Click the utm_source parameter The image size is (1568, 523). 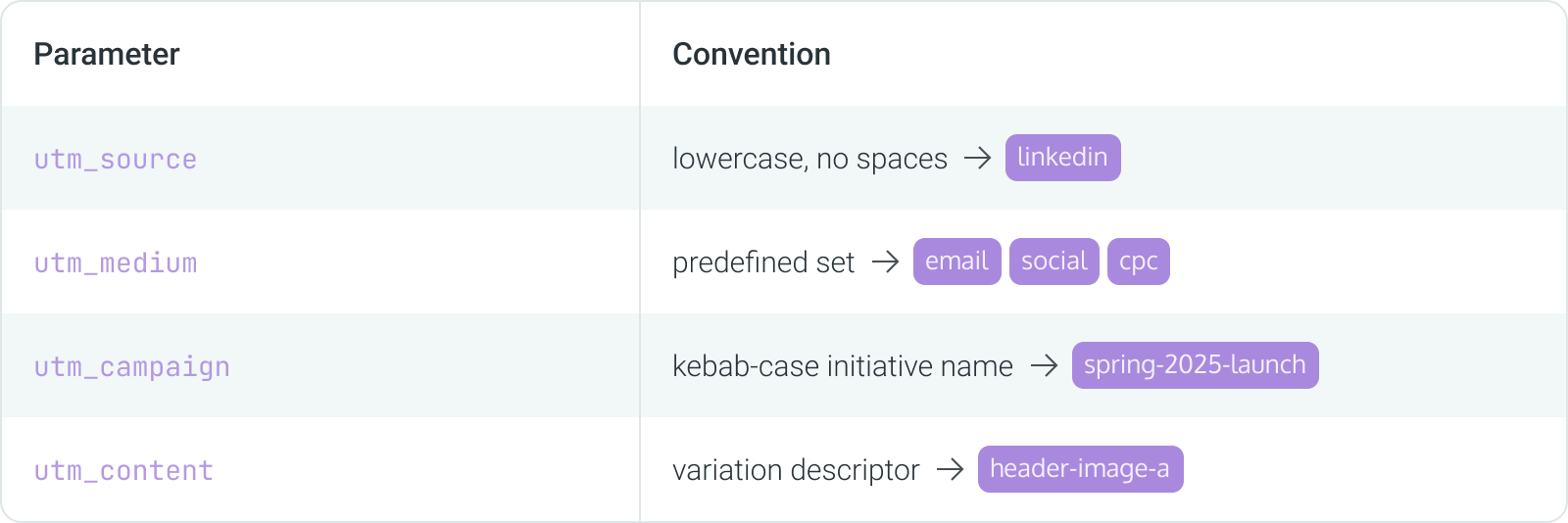click(116, 159)
